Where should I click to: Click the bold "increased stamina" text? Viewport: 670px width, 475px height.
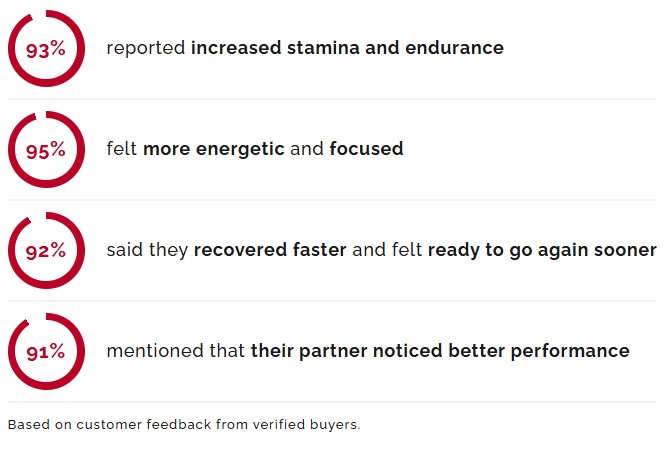(x=264, y=48)
